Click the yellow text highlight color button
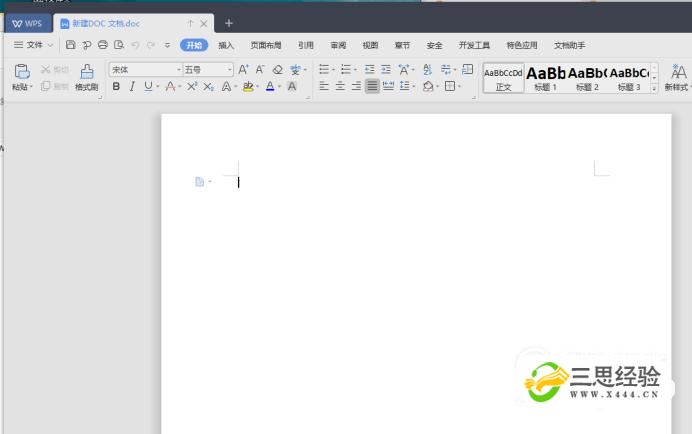Image resolution: width=692 pixels, height=434 pixels. (x=249, y=87)
